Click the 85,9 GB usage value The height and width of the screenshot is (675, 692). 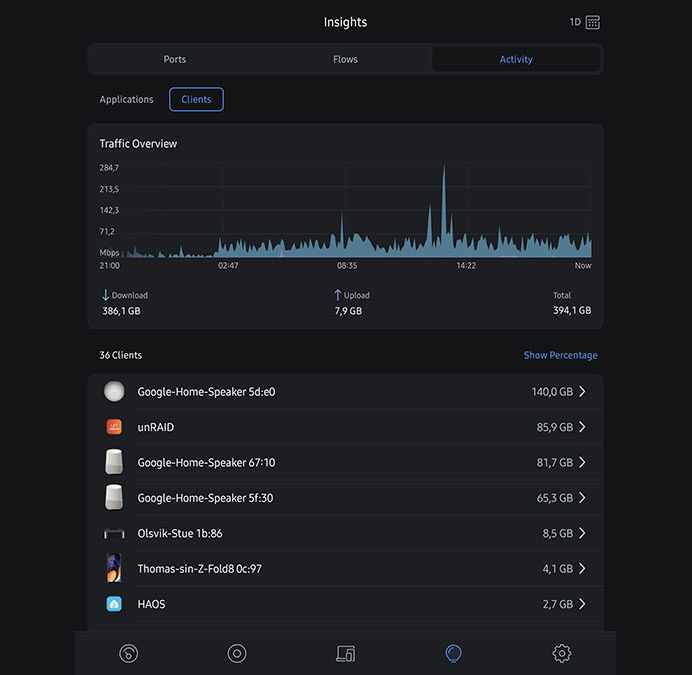pos(555,427)
